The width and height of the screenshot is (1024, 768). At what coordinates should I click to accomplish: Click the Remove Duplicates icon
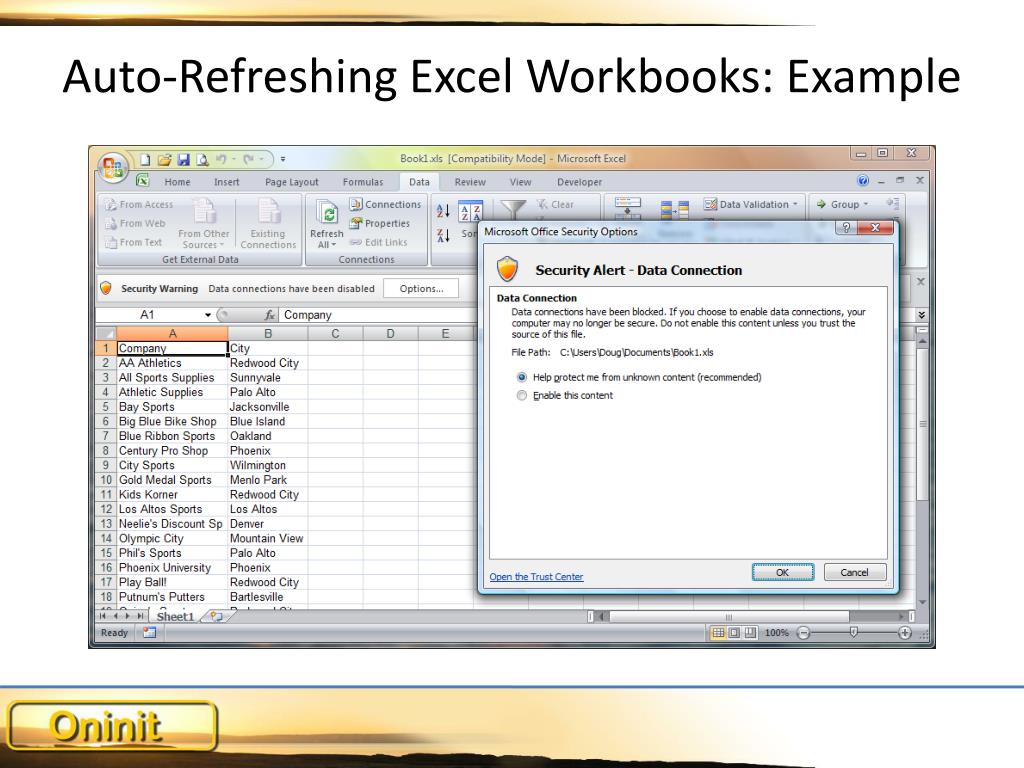(675, 210)
